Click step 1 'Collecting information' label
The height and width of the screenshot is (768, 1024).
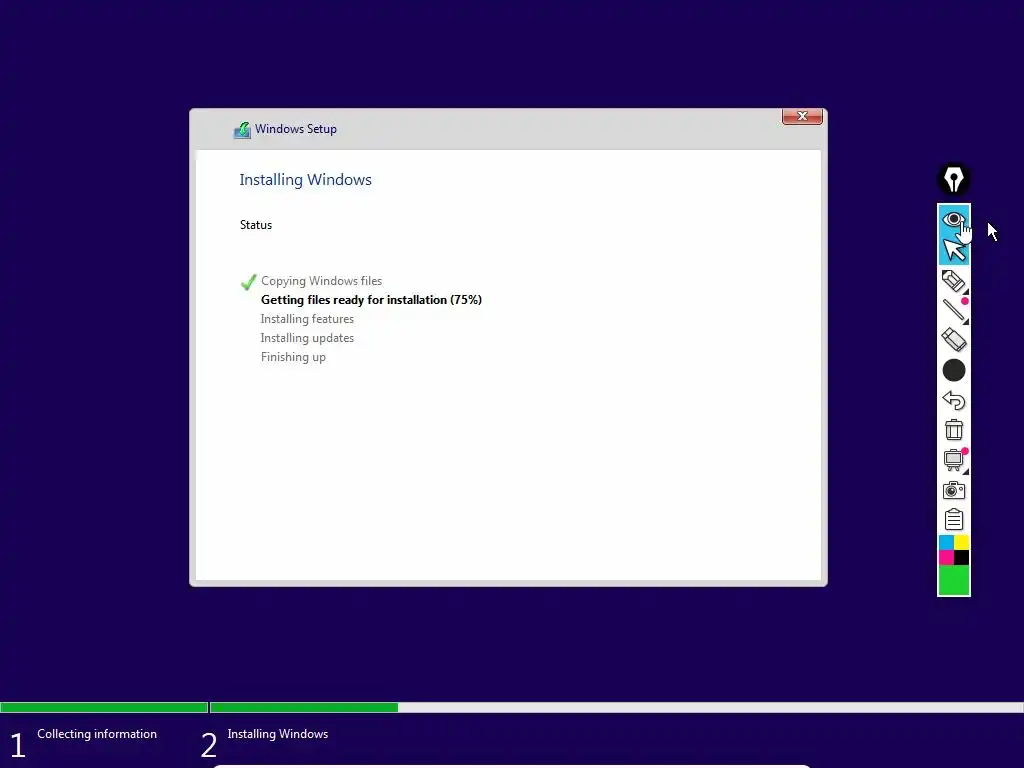pyautogui.click(x=97, y=734)
